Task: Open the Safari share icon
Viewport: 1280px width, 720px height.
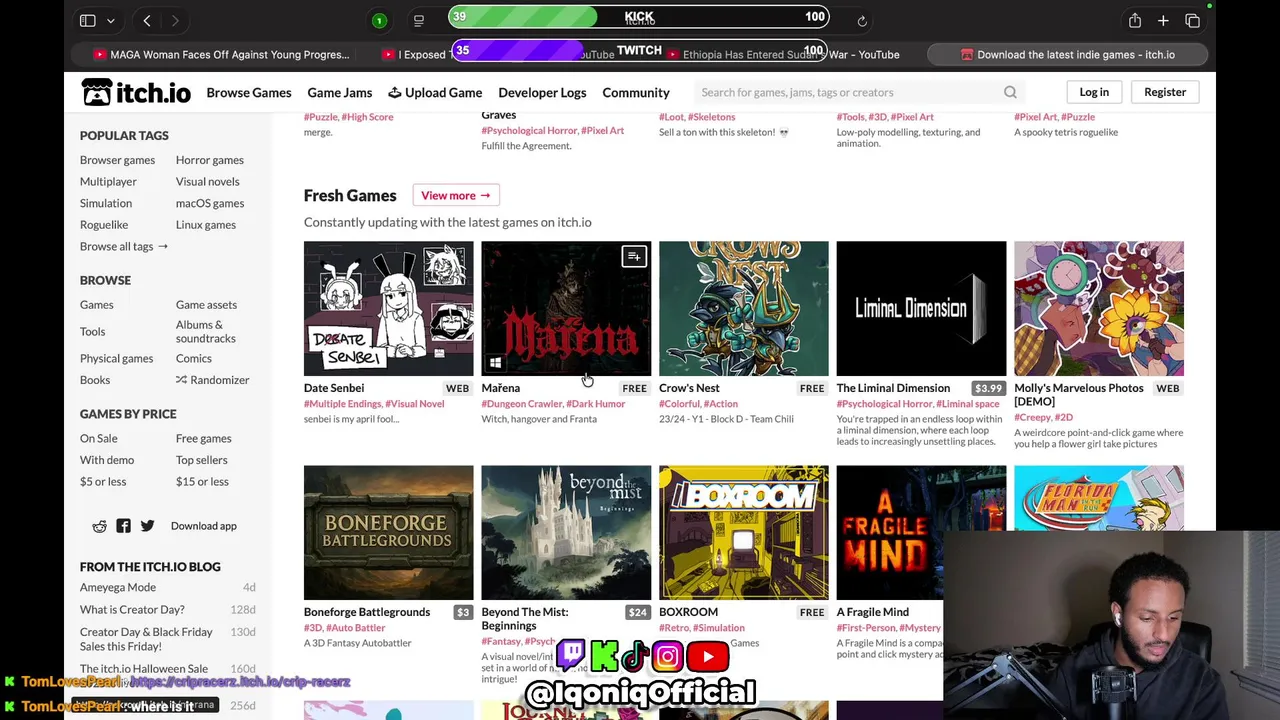Action: pyautogui.click(x=1135, y=20)
